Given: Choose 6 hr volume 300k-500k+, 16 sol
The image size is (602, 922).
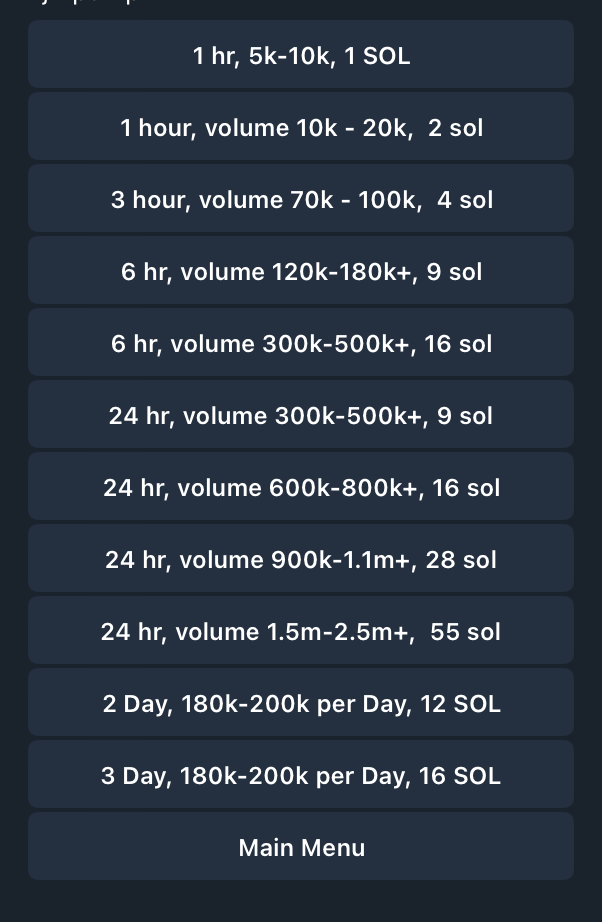Looking at the screenshot, I should pos(301,344).
